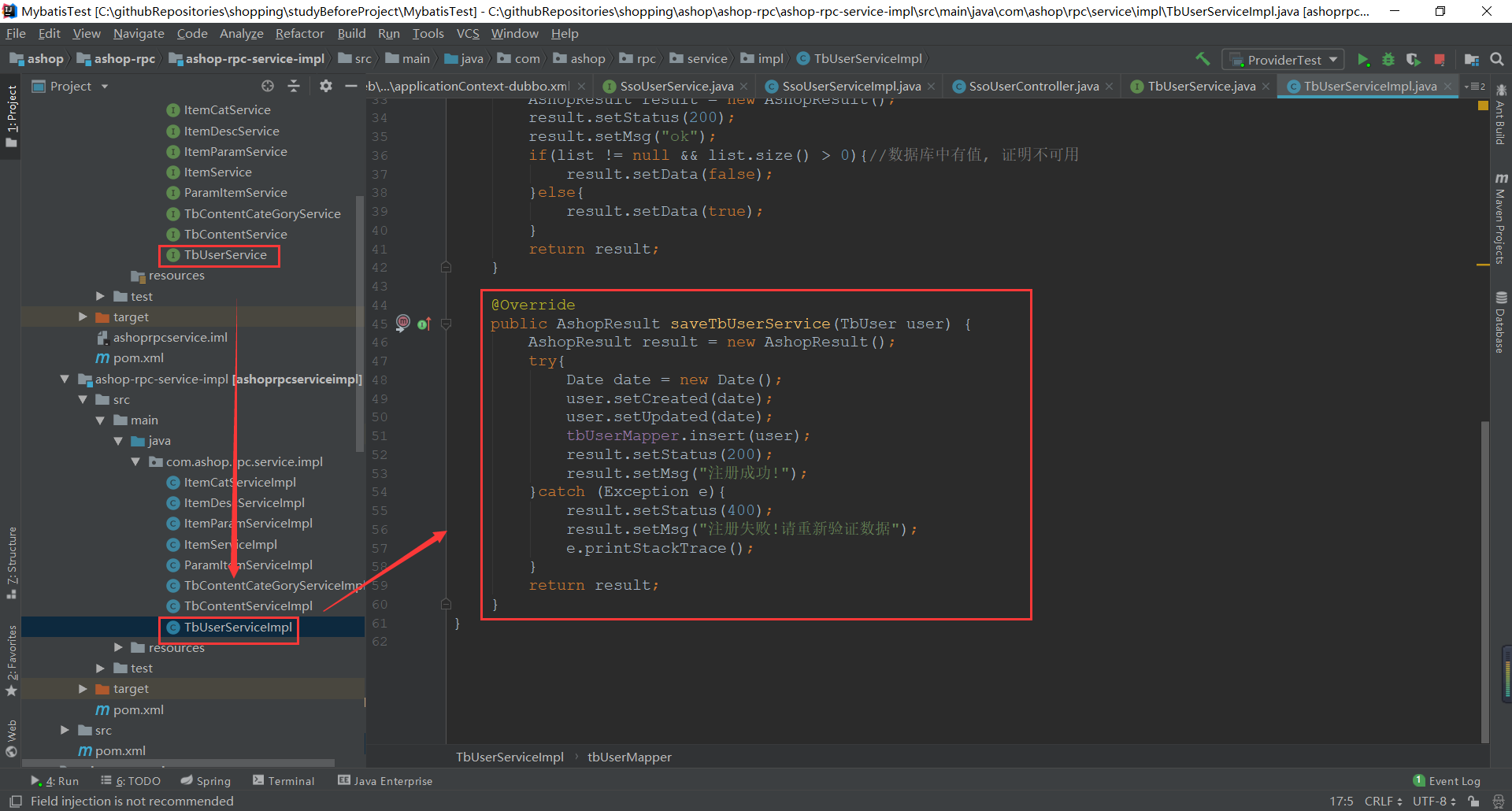Screen dimensions: 1512x811
Task: Start debugging with the bug icon
Action: 1388,60
